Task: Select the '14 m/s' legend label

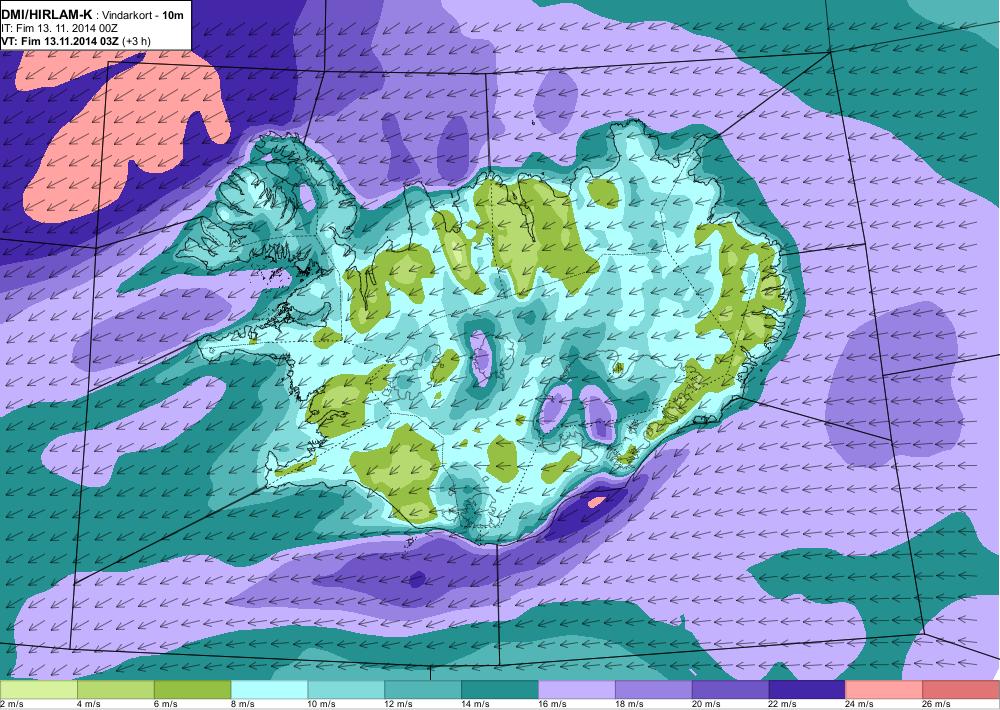Action: pos(476,704)
